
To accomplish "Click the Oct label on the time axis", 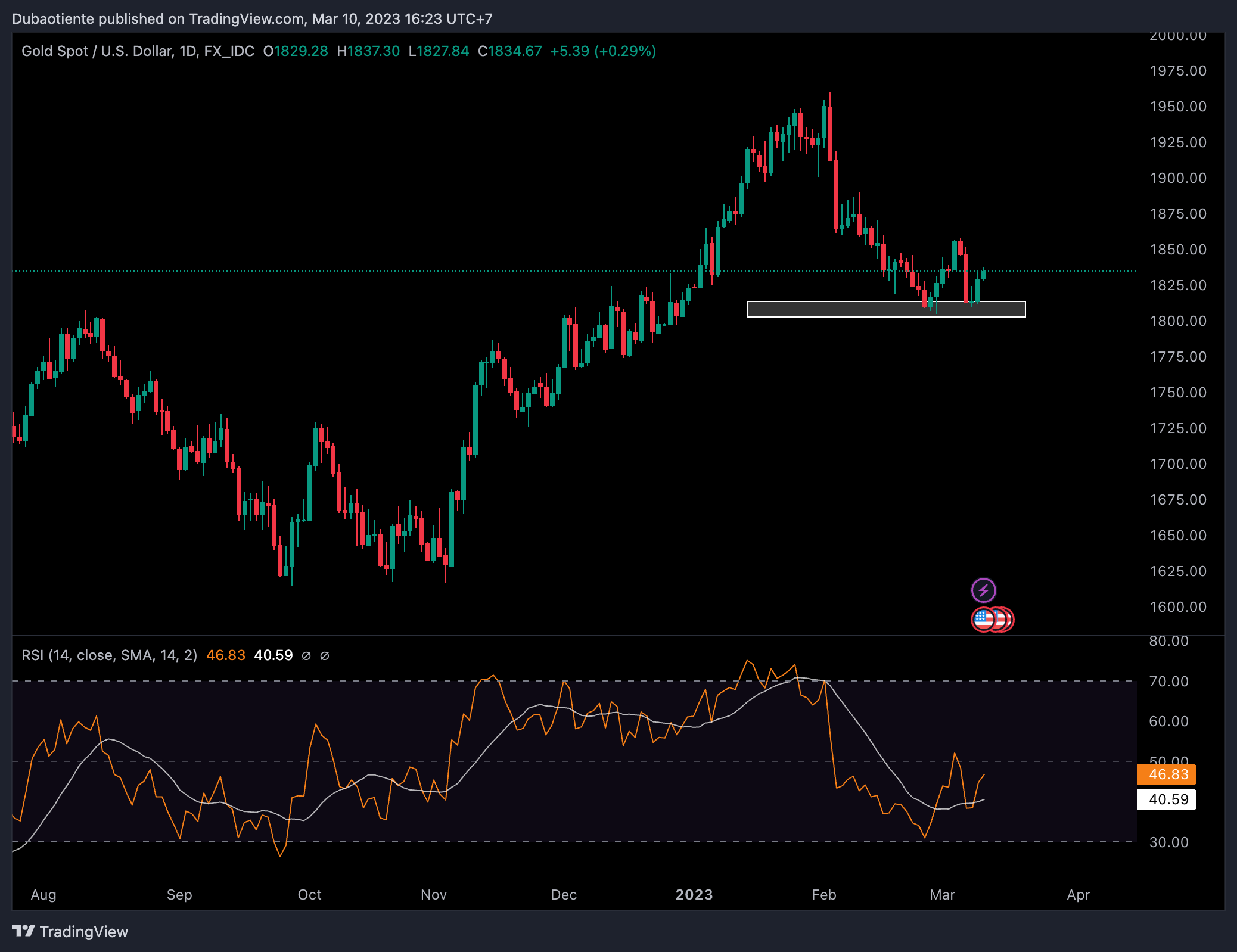I will click(309, 895).
